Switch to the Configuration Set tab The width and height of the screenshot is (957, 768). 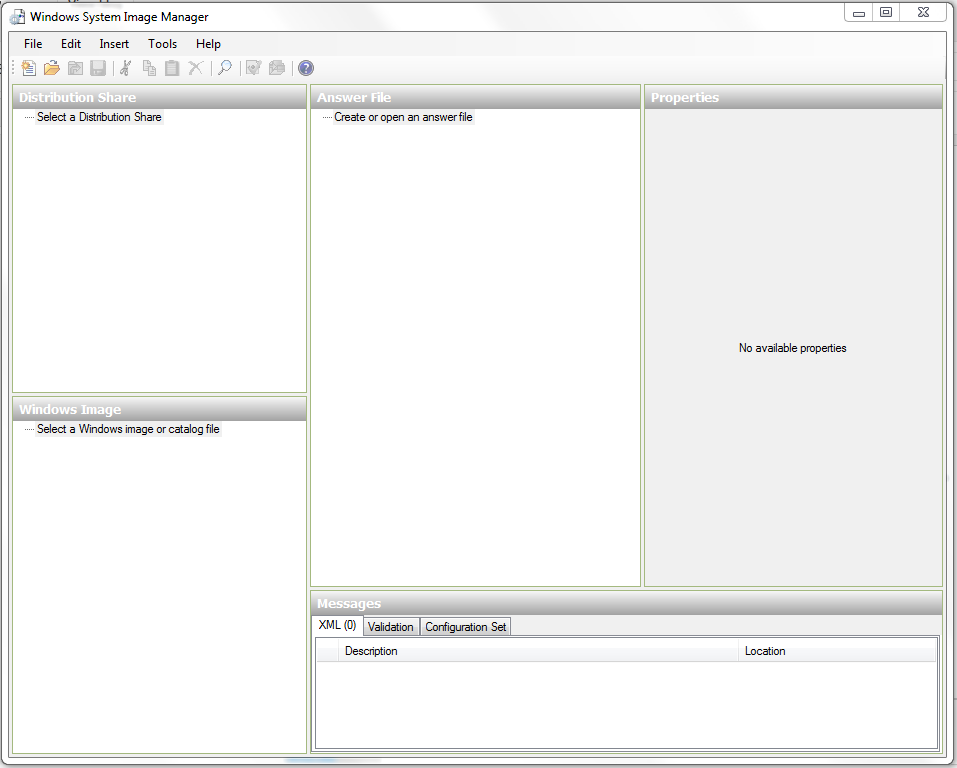466,627
